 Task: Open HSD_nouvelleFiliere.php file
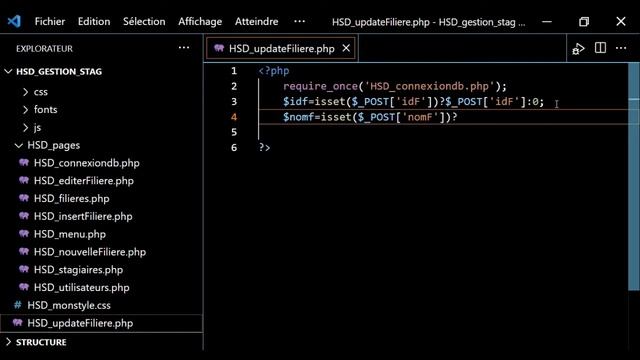(x=101, y=252)
